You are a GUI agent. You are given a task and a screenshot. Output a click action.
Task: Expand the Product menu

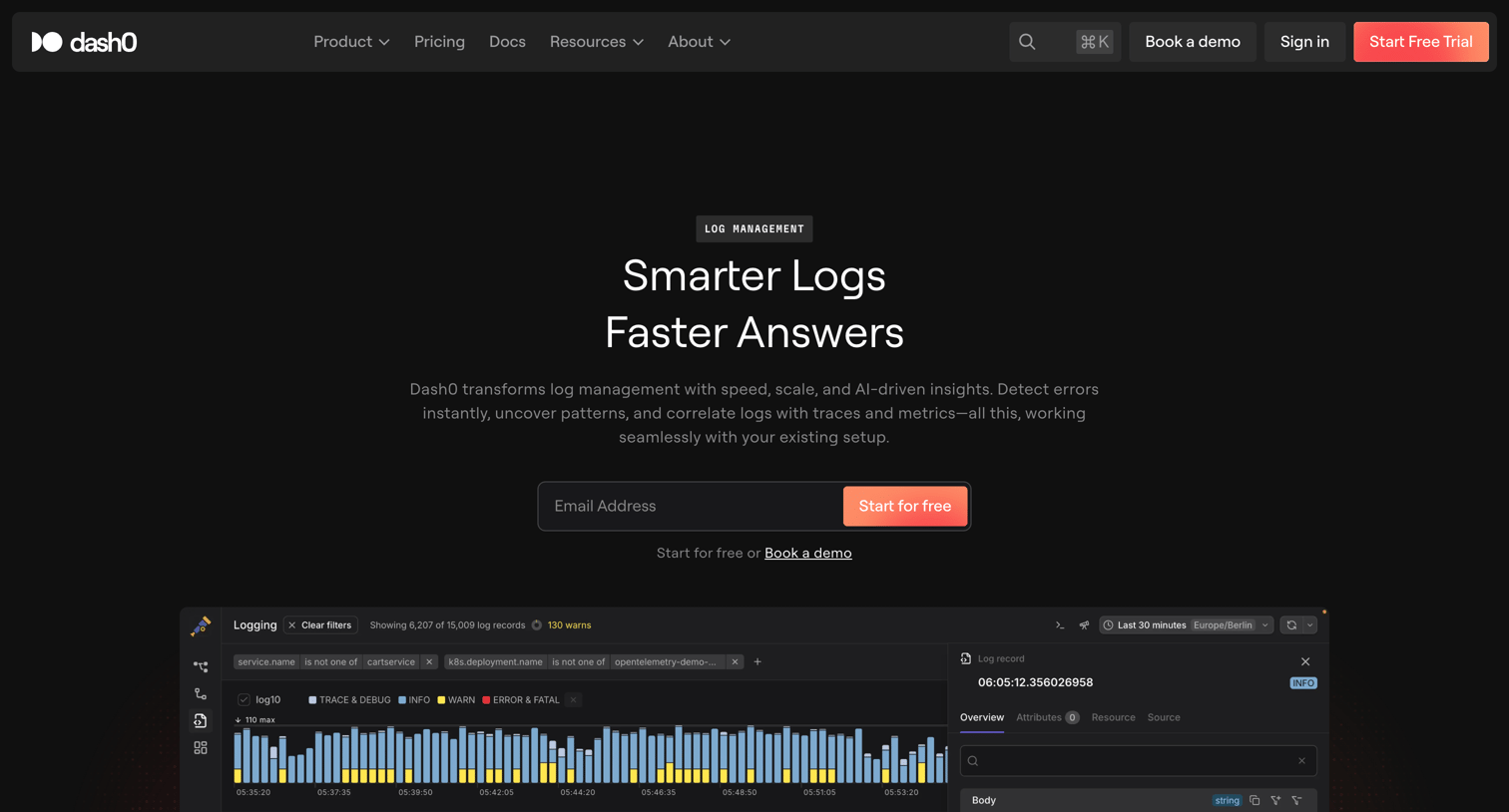click(x=351, y=42)
